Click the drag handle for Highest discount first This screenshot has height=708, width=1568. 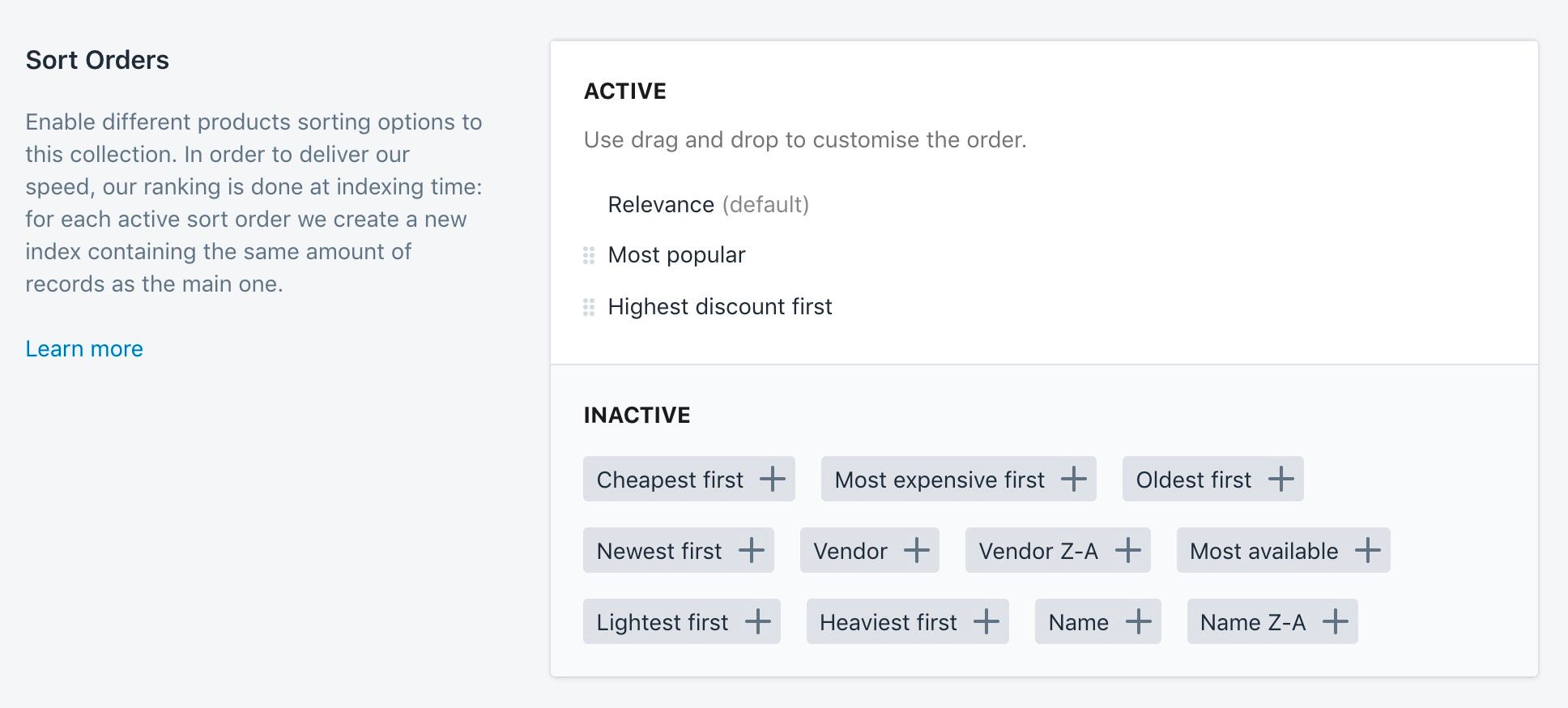[589, 307]
